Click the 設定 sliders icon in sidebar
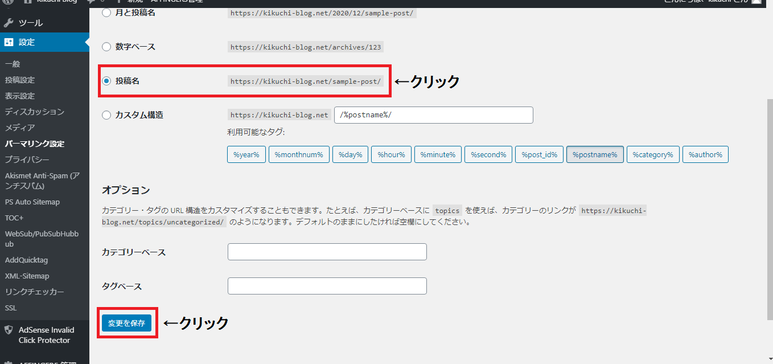The image size is (773, 364). pyautogui.click(x=9, y=42)
